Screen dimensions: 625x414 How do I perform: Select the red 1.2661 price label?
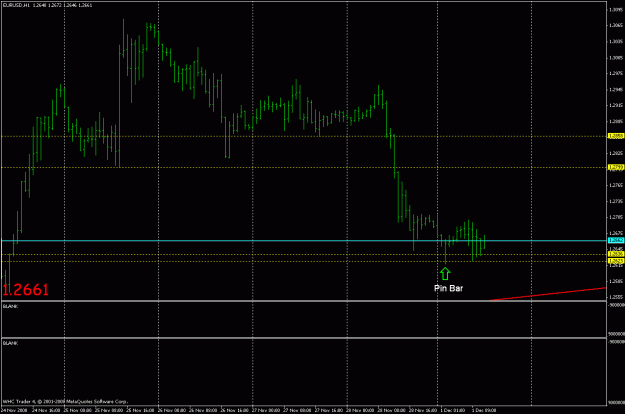pyautogui.click(x=26, y=290)
